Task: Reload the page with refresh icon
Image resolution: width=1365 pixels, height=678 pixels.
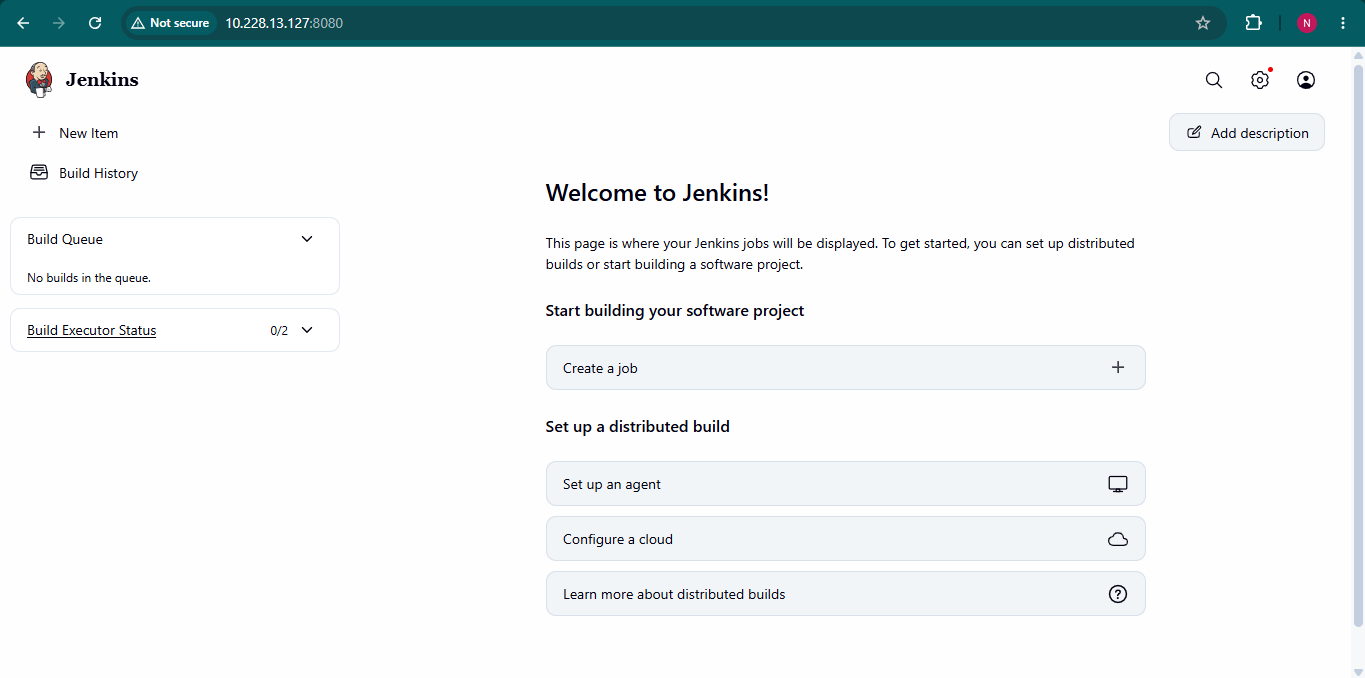Action: click(x=95, y=23)
